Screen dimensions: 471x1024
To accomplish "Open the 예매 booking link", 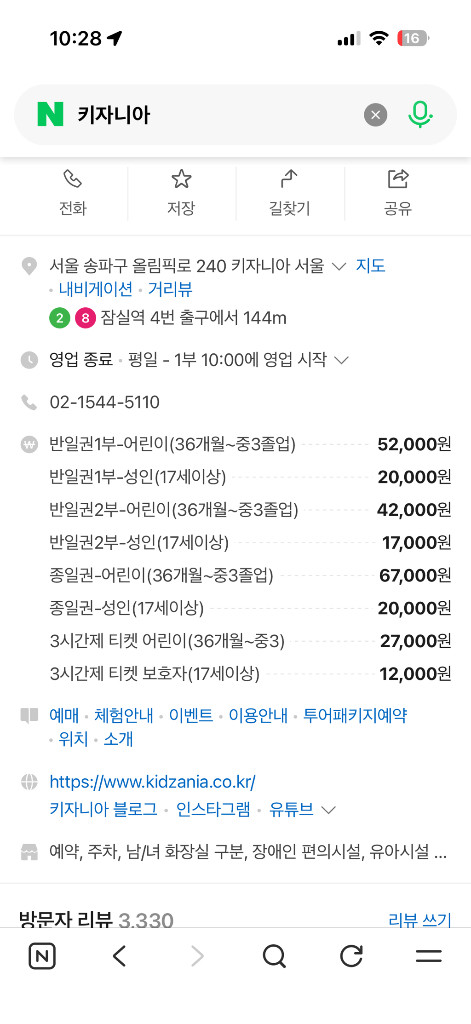I will tap(64, 716).
